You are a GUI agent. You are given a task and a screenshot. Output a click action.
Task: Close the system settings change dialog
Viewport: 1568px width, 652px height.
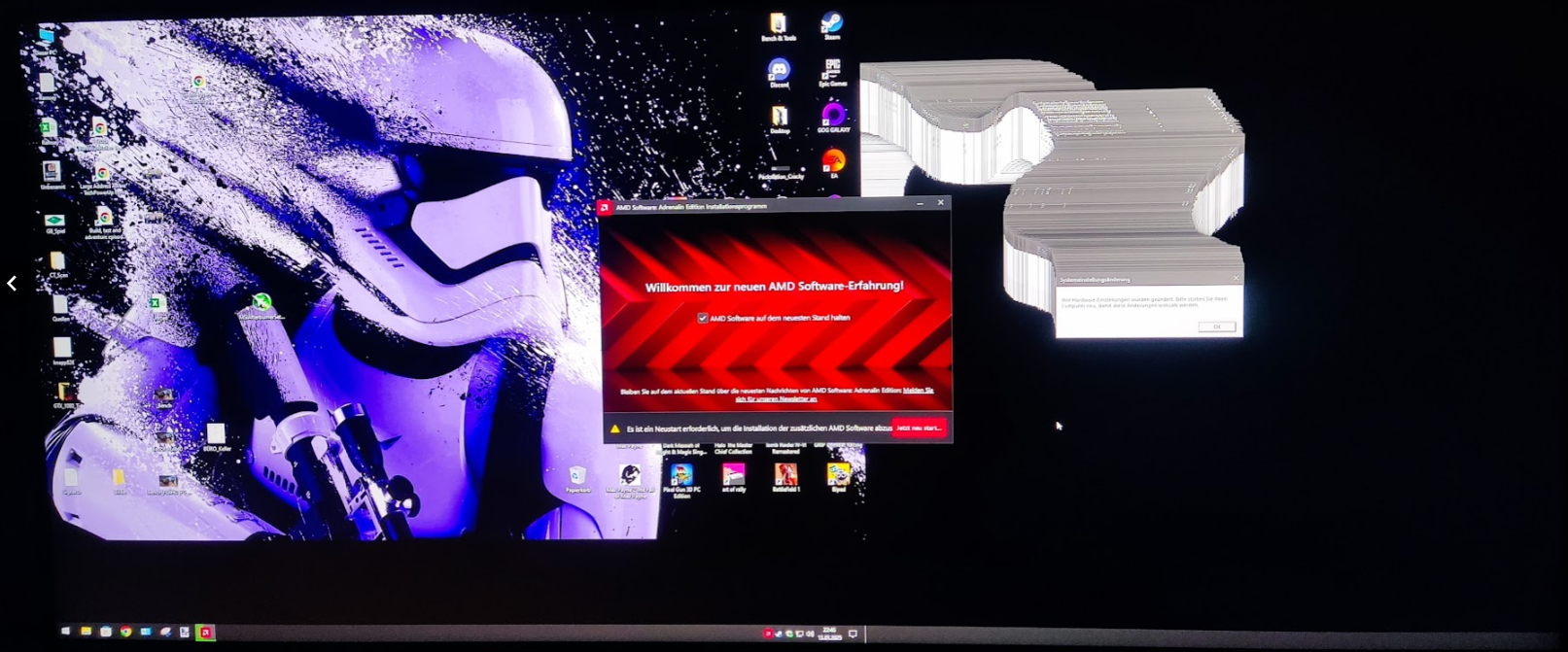pos(1236,279)
